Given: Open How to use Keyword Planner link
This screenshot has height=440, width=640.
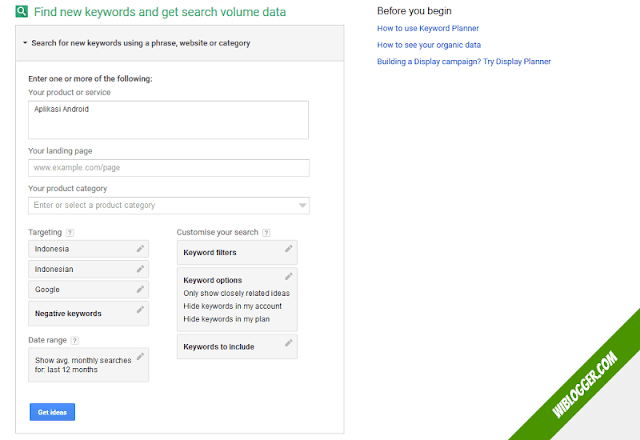Looking at the screenshot, I should 428,28.
